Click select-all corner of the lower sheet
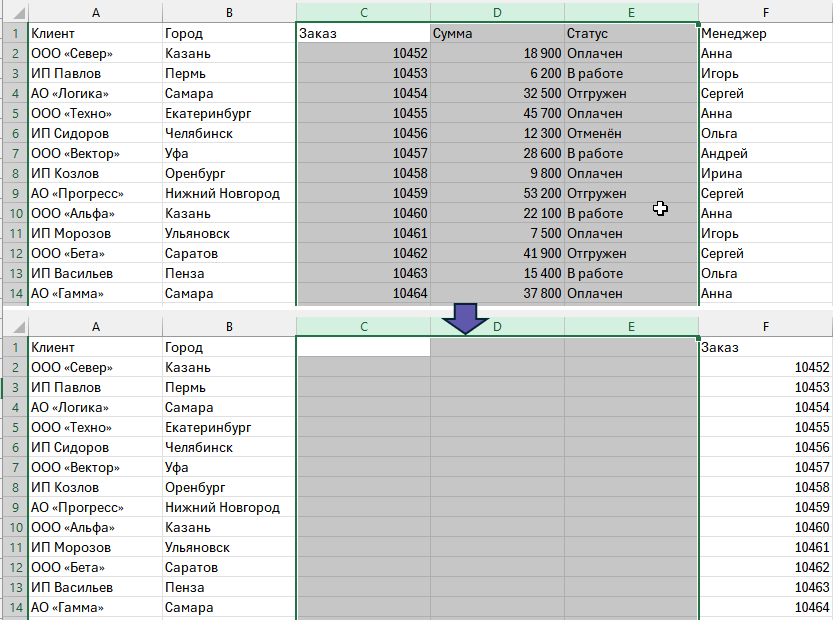The image size is (833, 620). 14,327
